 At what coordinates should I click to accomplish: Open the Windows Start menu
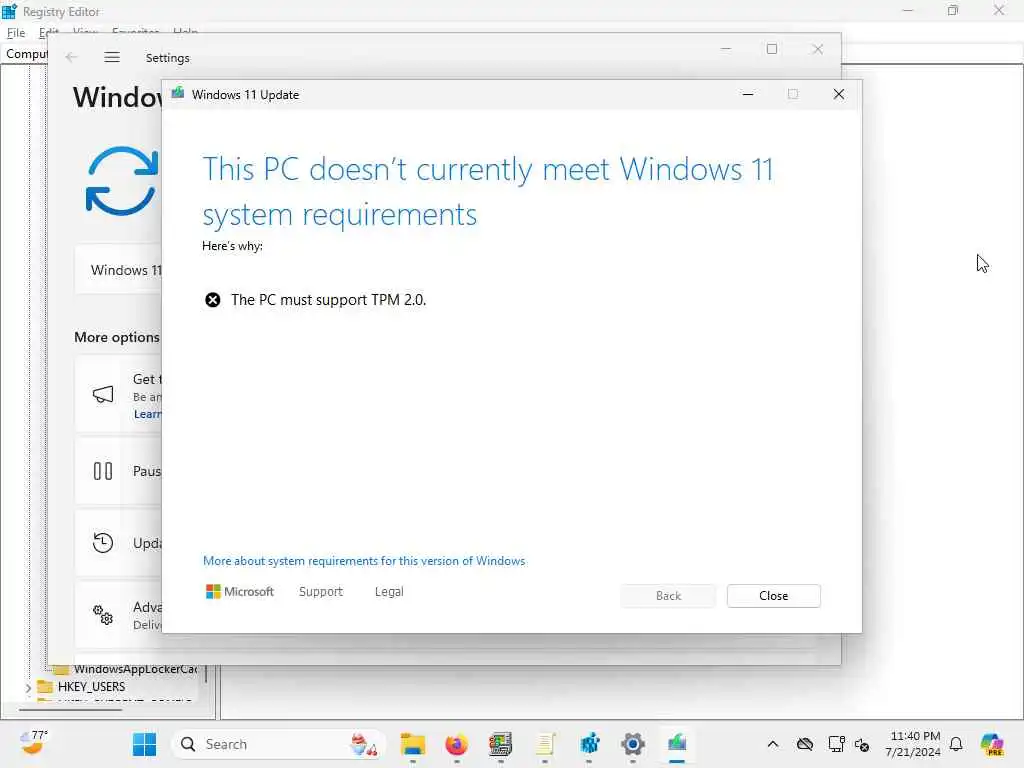click(x=144, y=744)
